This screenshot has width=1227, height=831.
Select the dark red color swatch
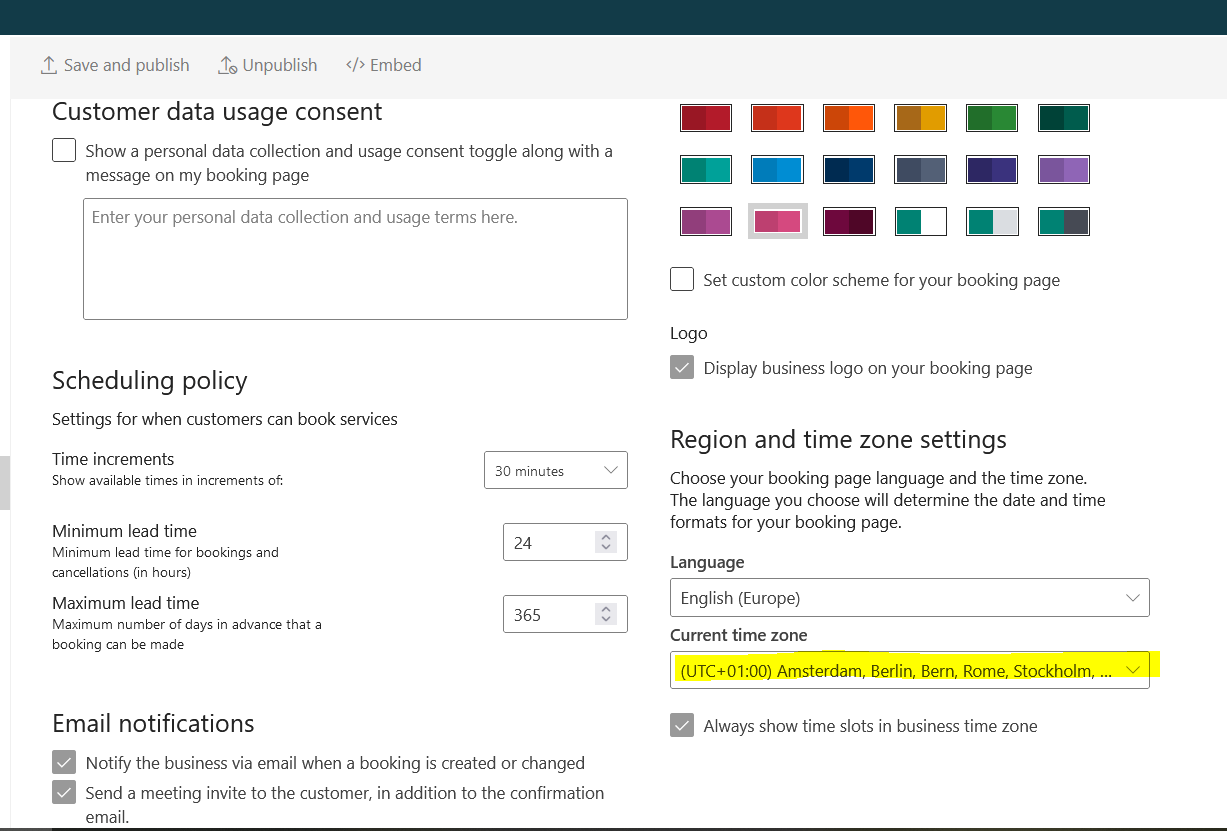point(706,118)
